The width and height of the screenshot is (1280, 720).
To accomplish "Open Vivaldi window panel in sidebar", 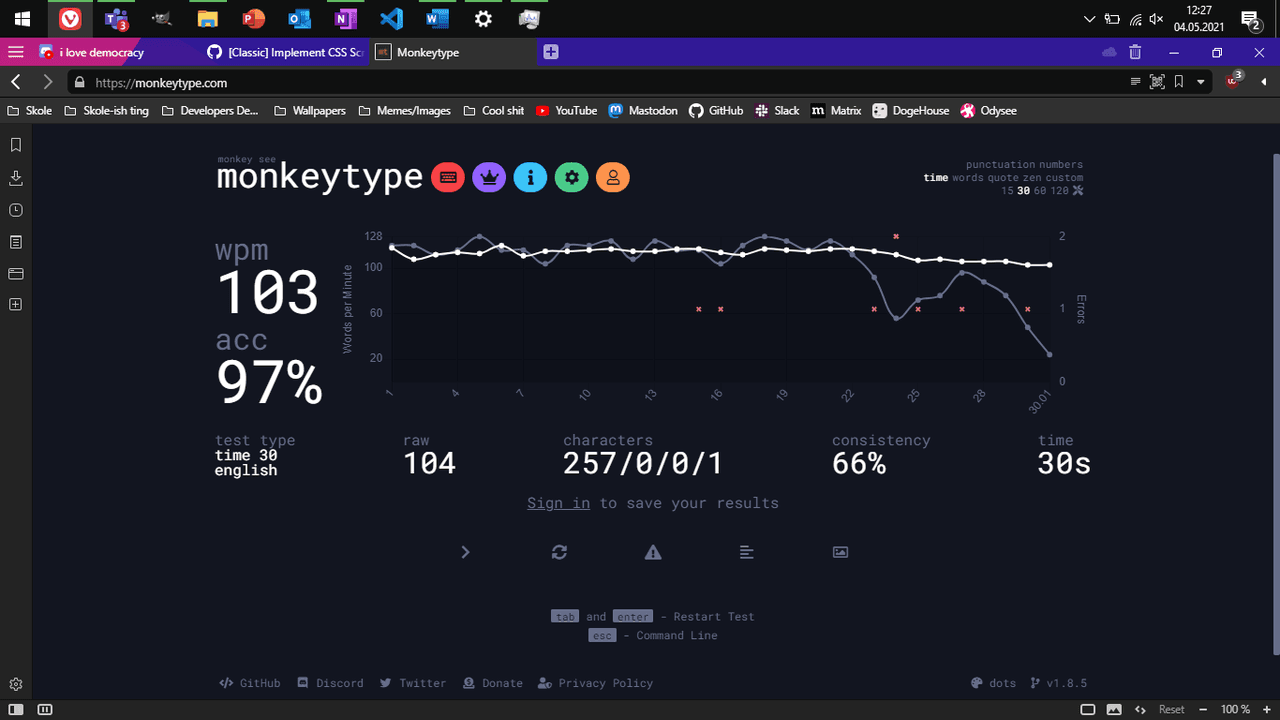I will [x=15, y=273].
